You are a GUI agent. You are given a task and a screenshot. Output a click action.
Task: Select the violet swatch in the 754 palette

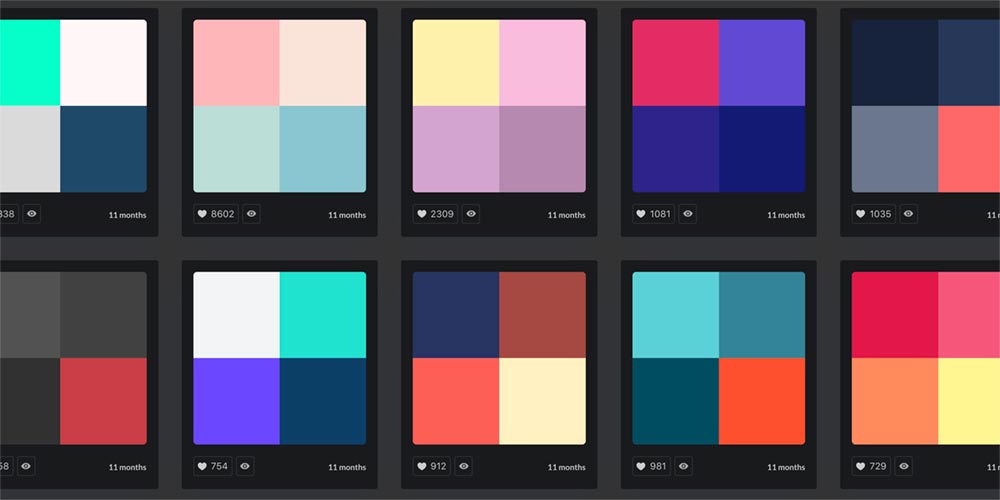[237, 401]
